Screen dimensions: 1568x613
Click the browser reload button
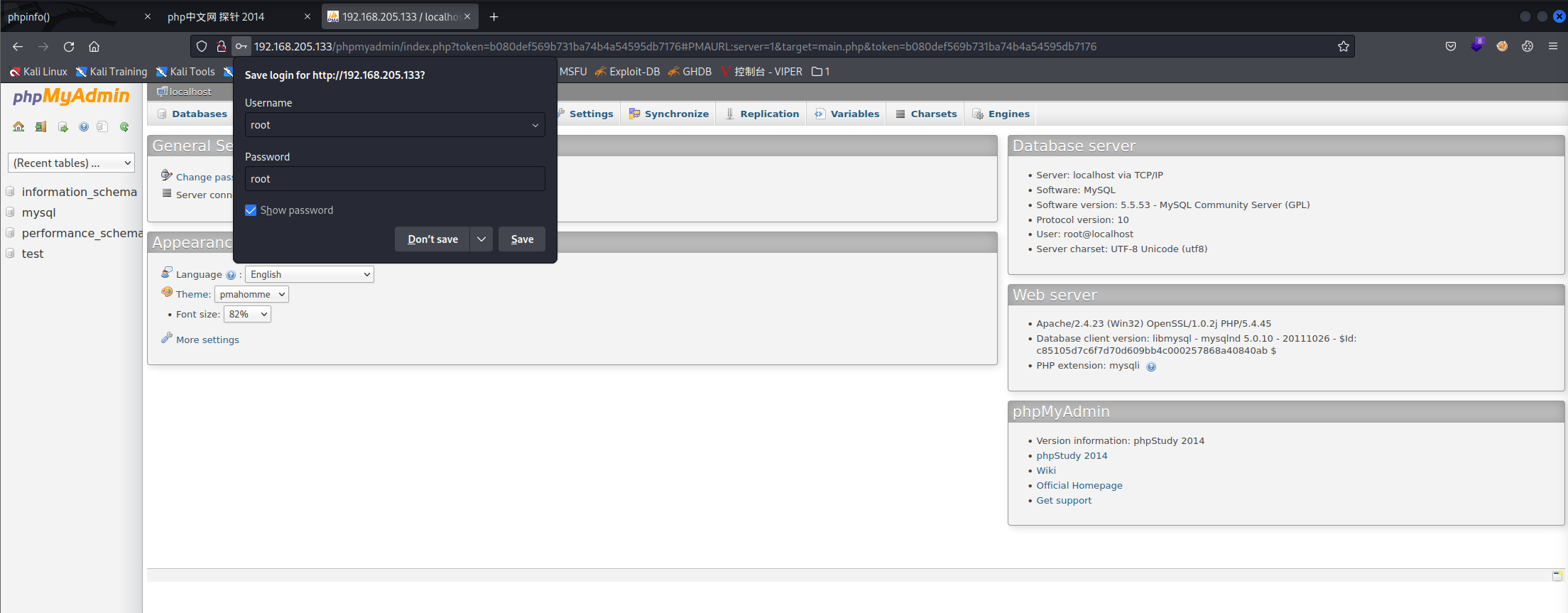click(x=69, y=46)
